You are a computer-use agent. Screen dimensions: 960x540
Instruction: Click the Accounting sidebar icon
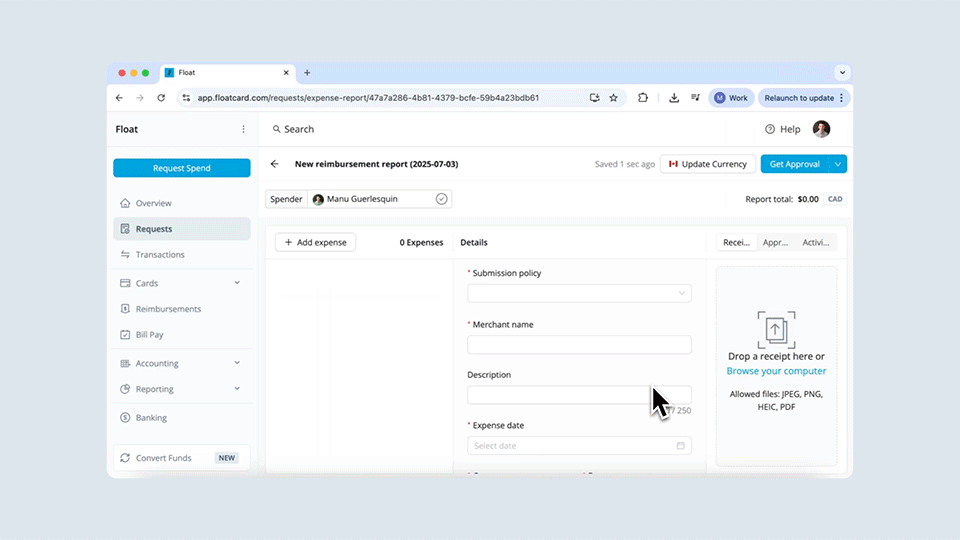click(x=125, y=363)
